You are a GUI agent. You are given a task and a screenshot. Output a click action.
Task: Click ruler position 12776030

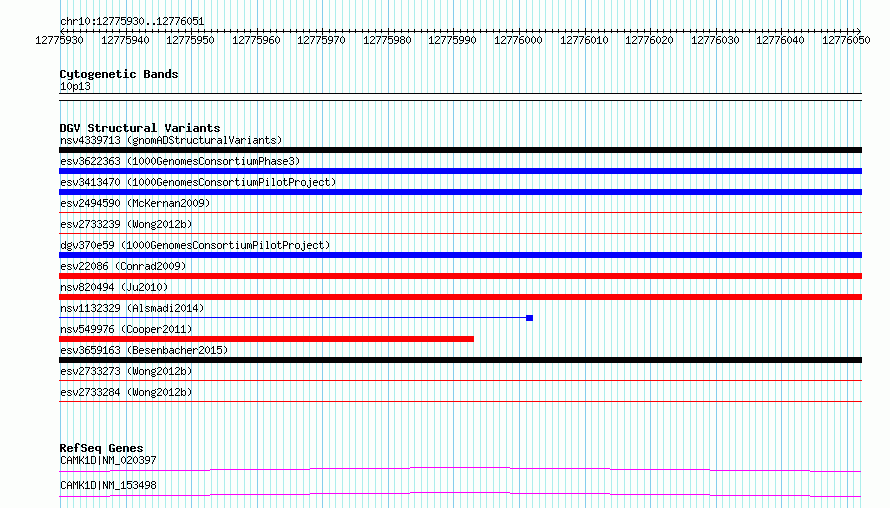click(715, 40)
